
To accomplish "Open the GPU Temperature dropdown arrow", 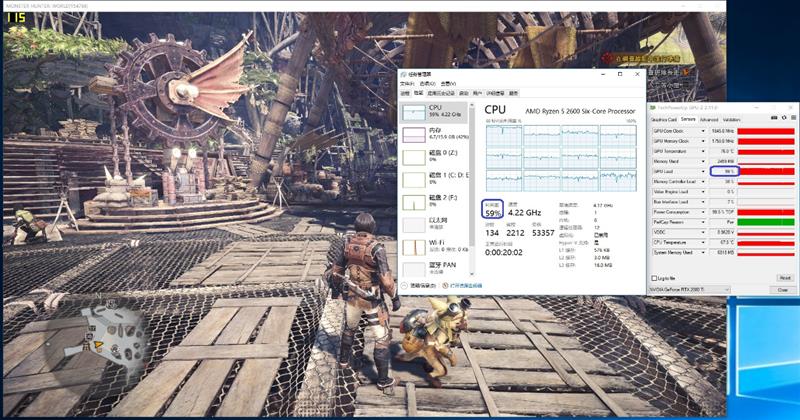I will tap(706, 151).
